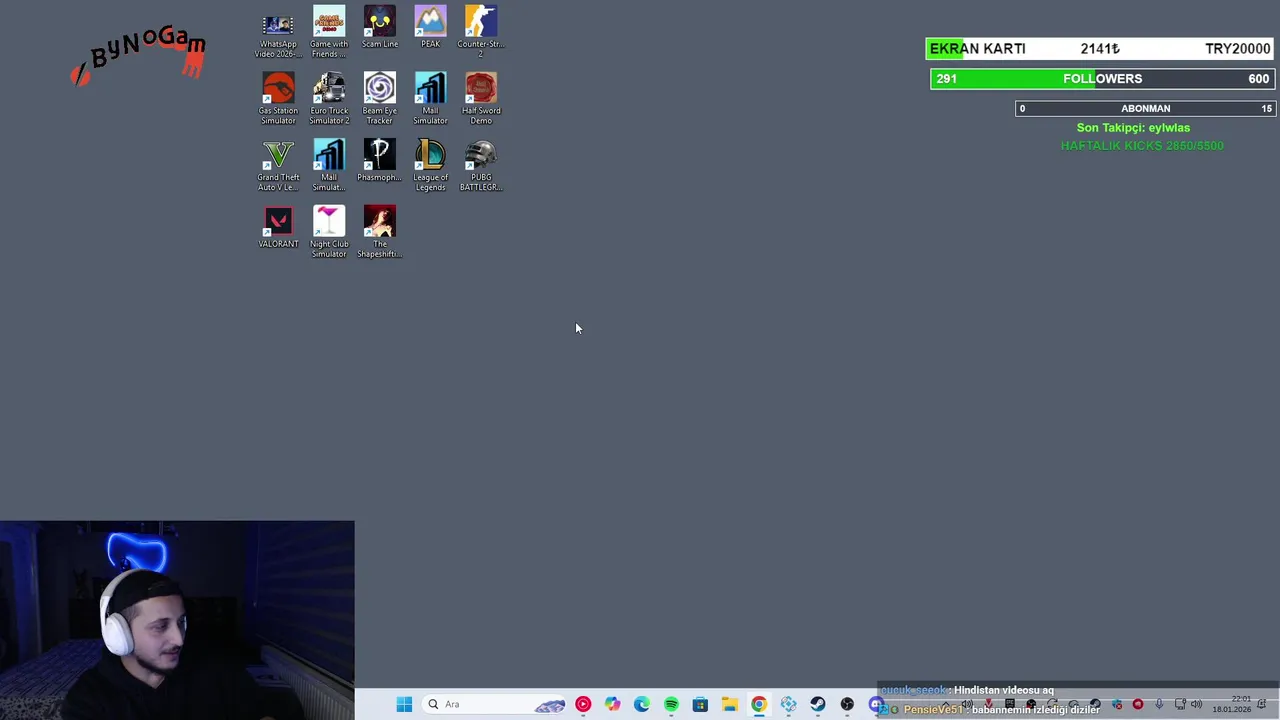
Task: Open Microsoft Store from taskbar
Action: pyautogui.click(x=700, y=704)
